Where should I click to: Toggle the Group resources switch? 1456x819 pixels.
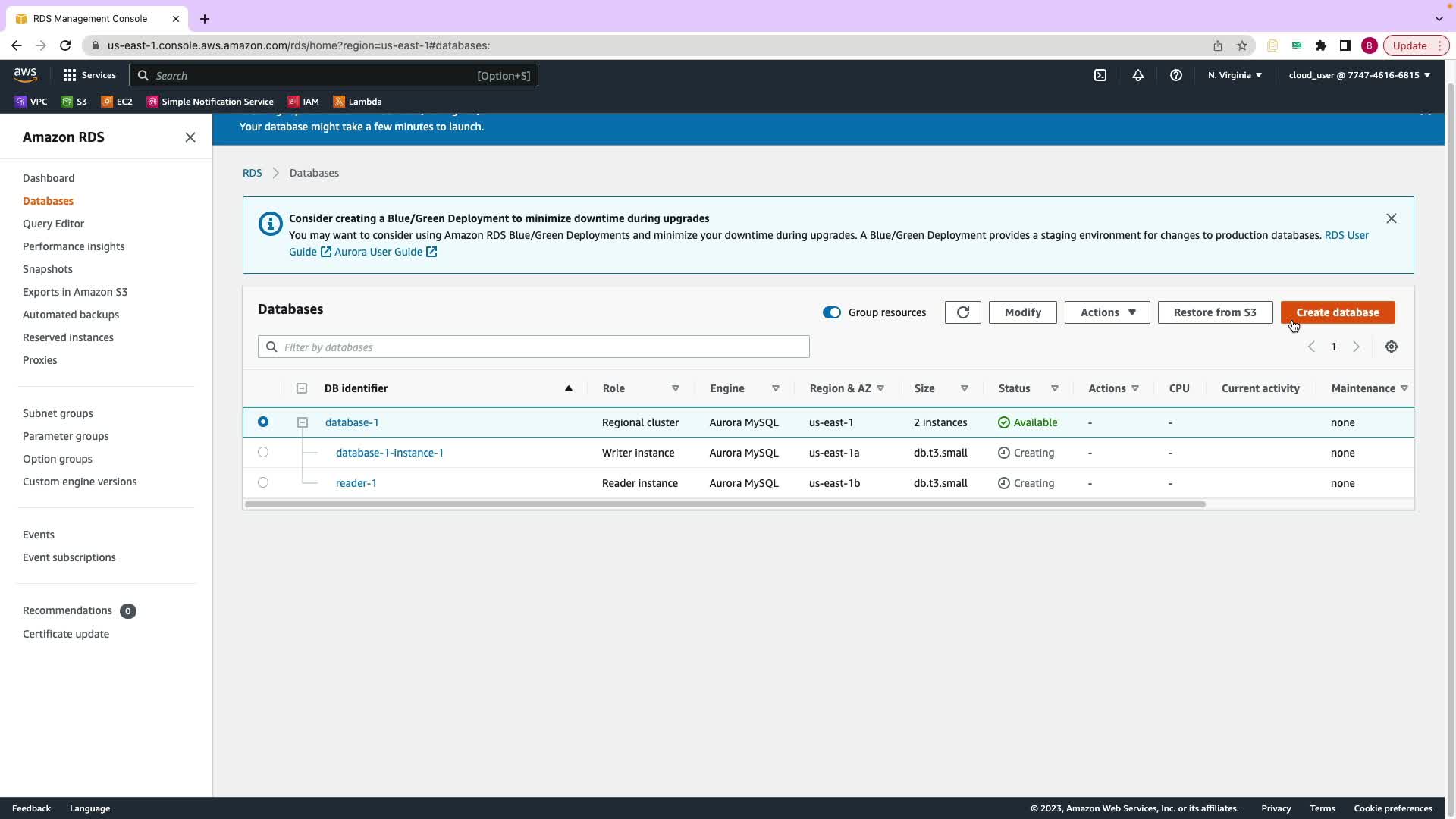point(832,312)
